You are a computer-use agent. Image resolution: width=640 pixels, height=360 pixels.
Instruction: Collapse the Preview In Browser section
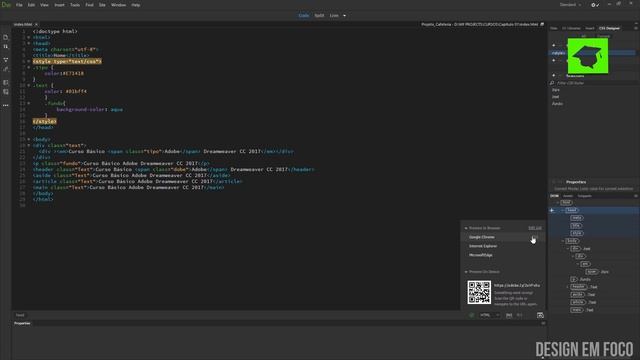(466, 228)
